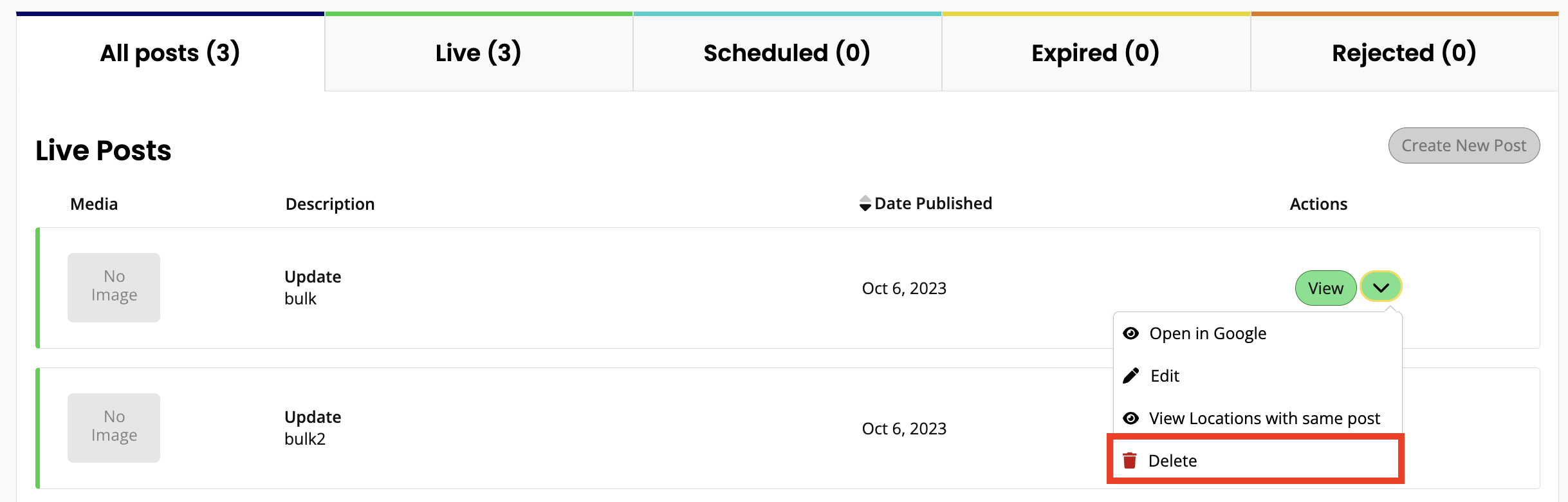Toggle visibility via Open in Google eye icon

point(1131,333)
